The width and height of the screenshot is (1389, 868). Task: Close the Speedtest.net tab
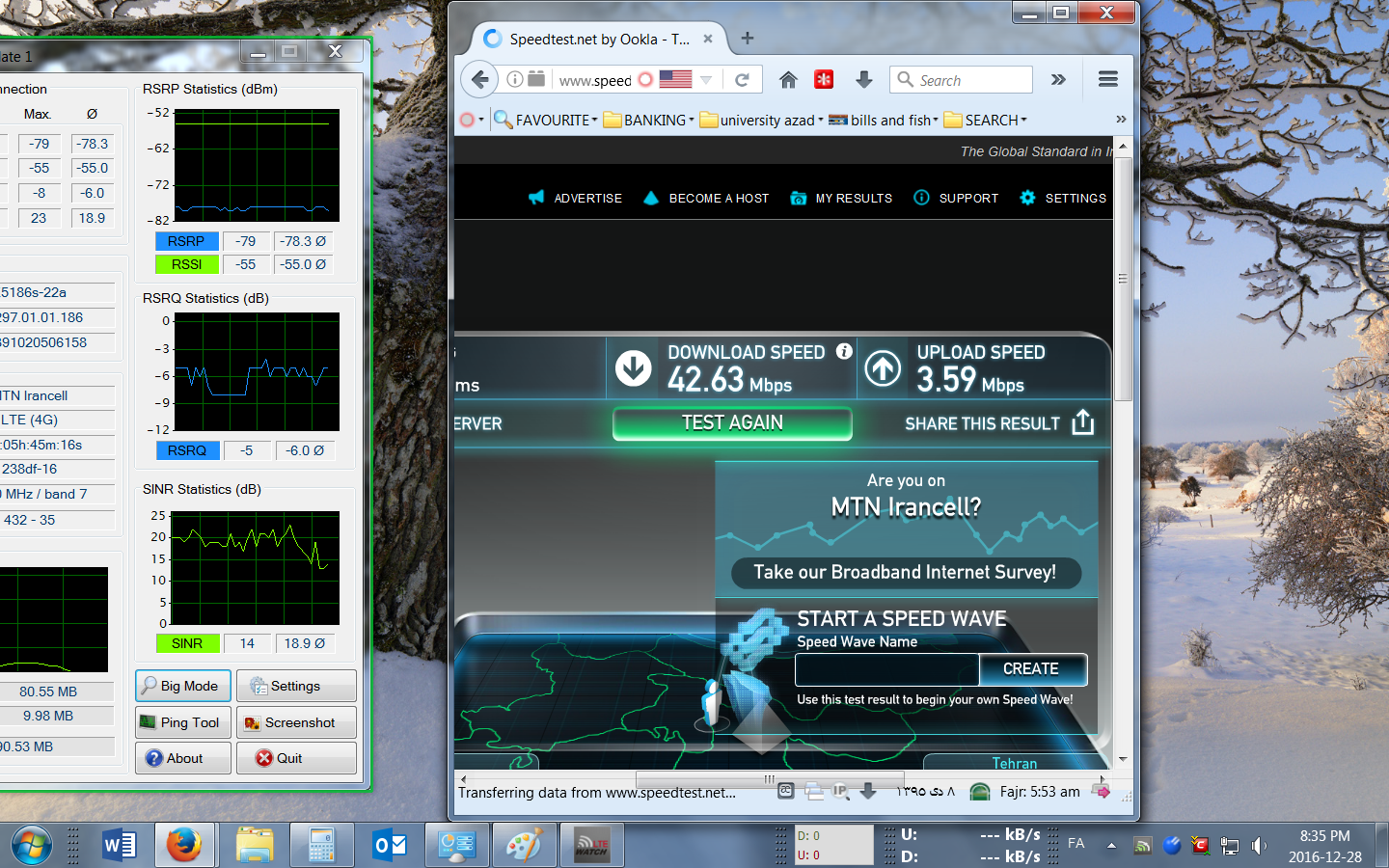click(708, 39)
